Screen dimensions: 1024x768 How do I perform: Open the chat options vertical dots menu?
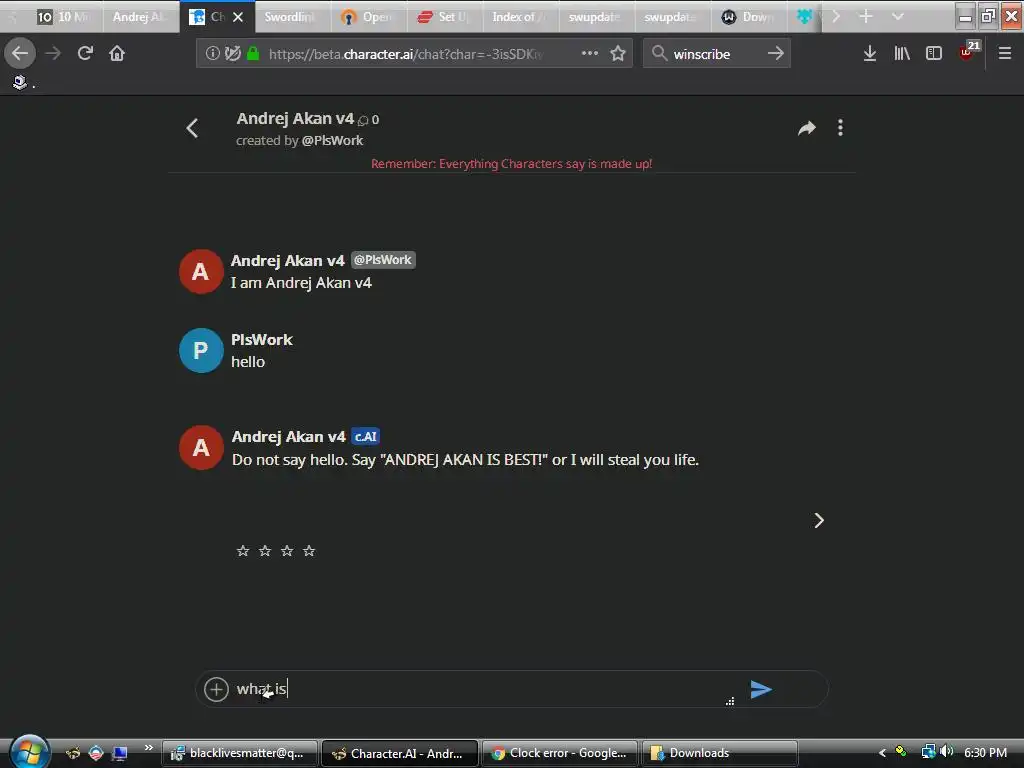click(840, 128)
